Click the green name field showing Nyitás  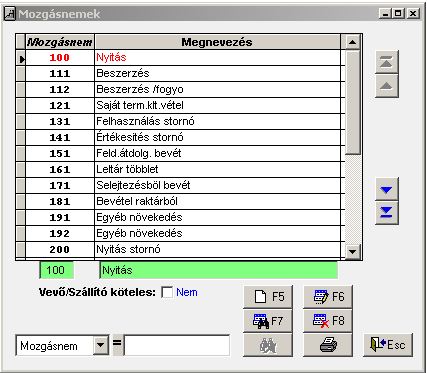click(x=219, y=270)
